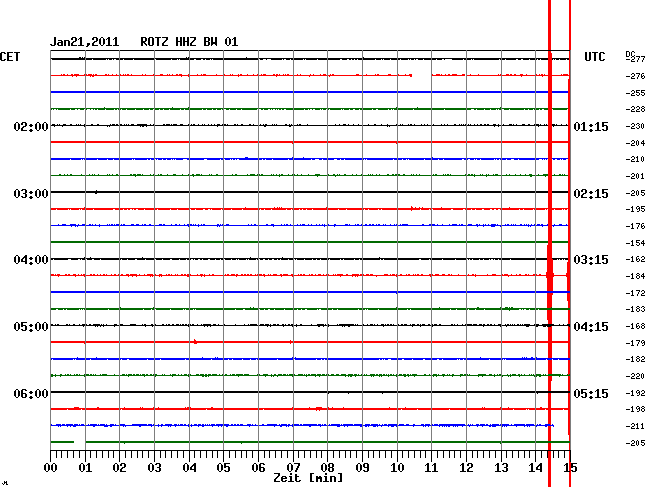Click the minute tick label '07'
This screenshot has height=494, width=650.
[x=293, y=468]
